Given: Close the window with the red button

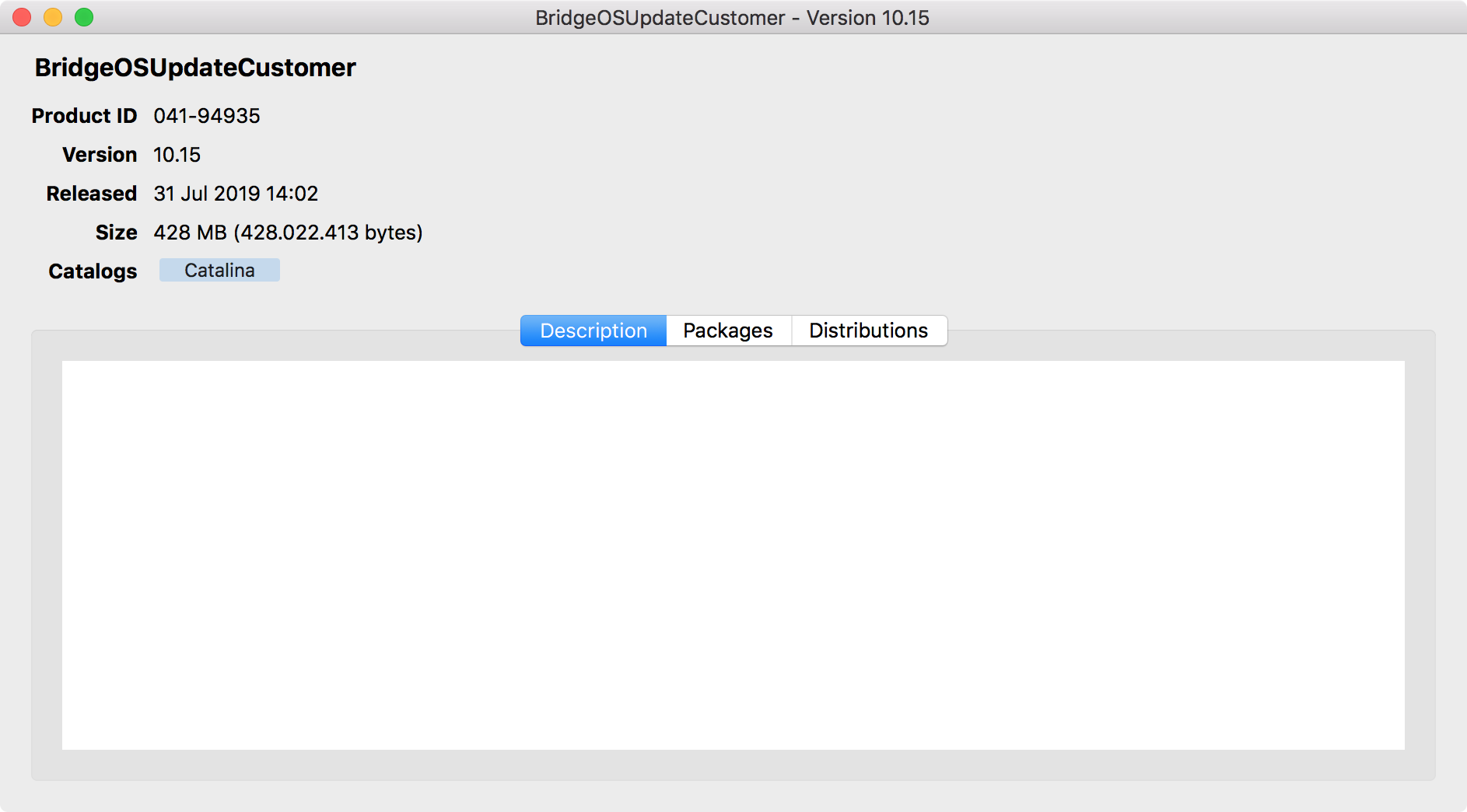Looking at the screenshot, I should 22,17.
